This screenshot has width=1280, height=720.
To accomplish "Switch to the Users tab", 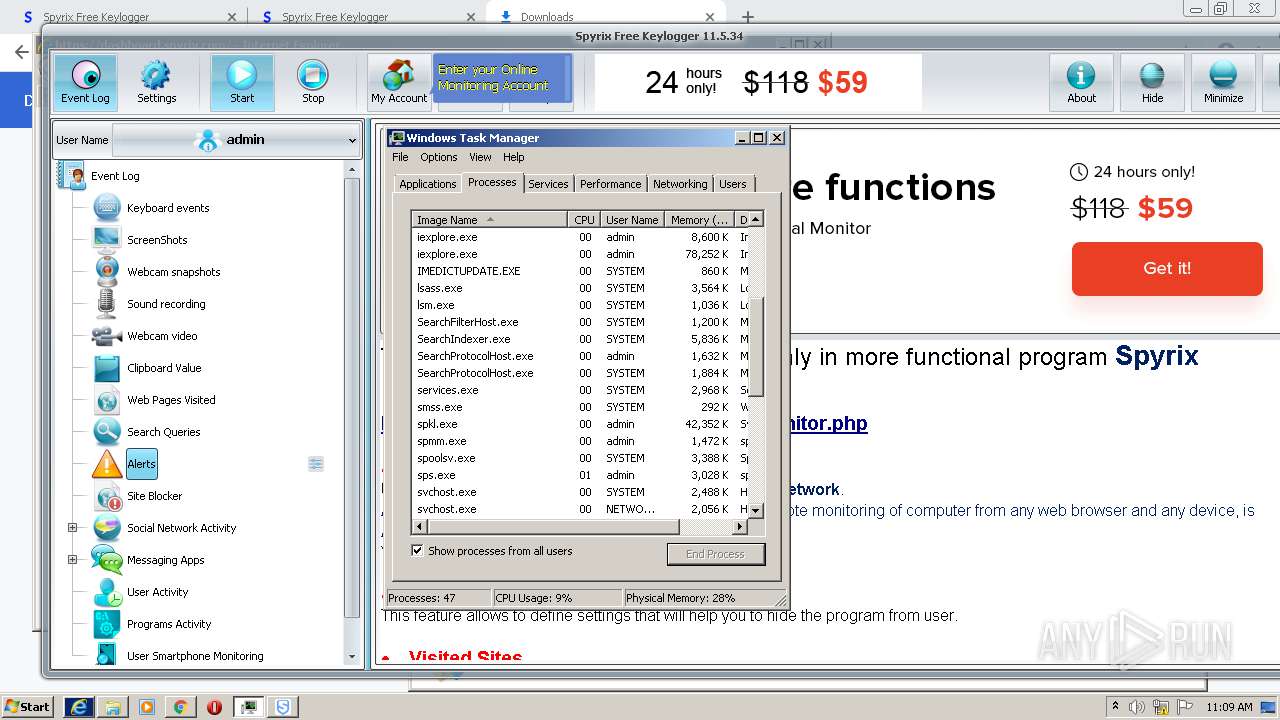I will coord(732,184).
